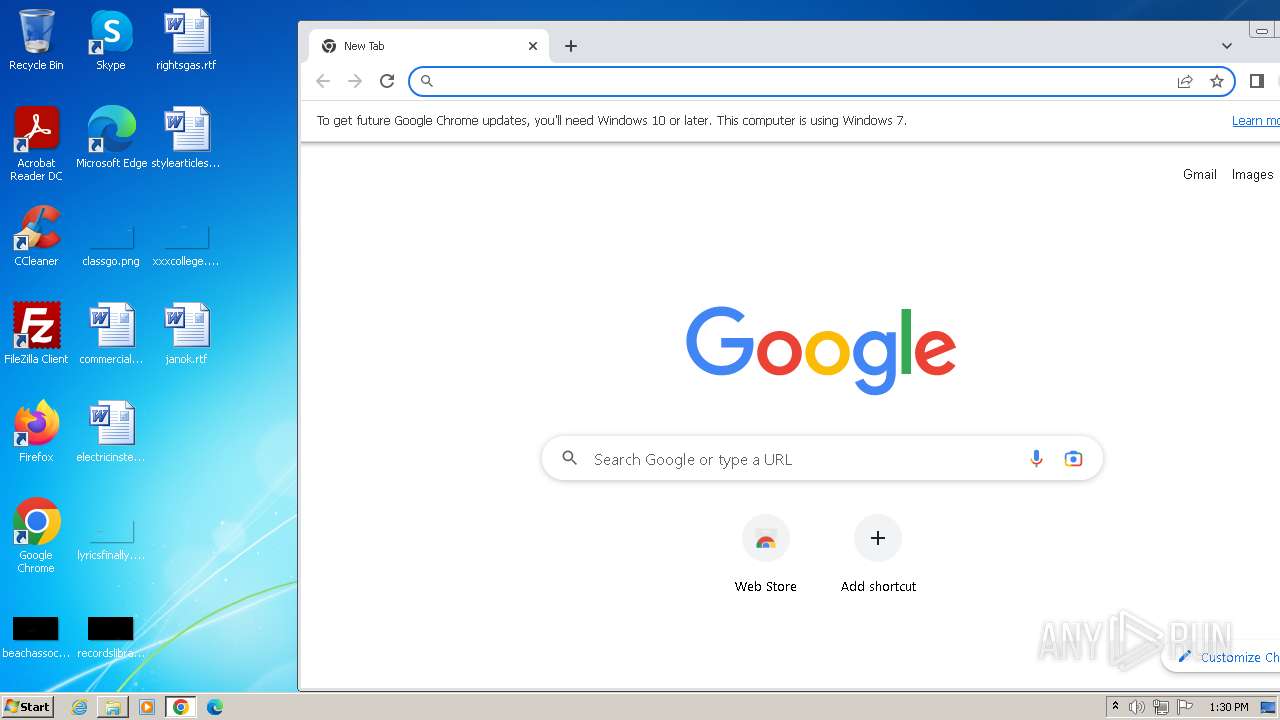This screenshot has width=1280, height=720.
Task: Open Action Center flag tray icon
Action: pos(1185,707)
